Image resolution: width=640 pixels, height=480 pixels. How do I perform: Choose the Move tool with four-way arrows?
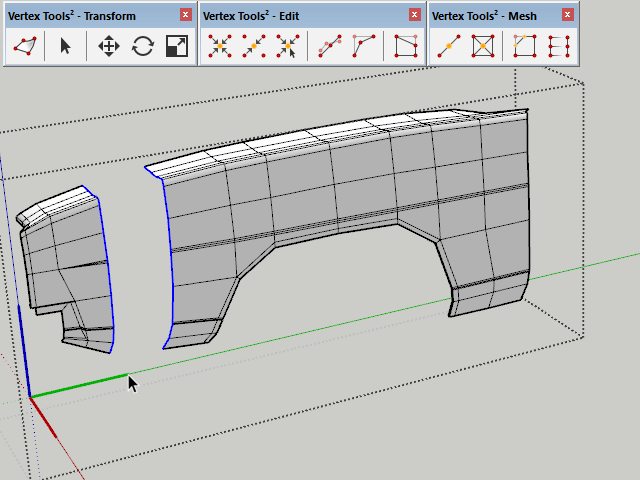pyautogui.click(x=108, y=46)
